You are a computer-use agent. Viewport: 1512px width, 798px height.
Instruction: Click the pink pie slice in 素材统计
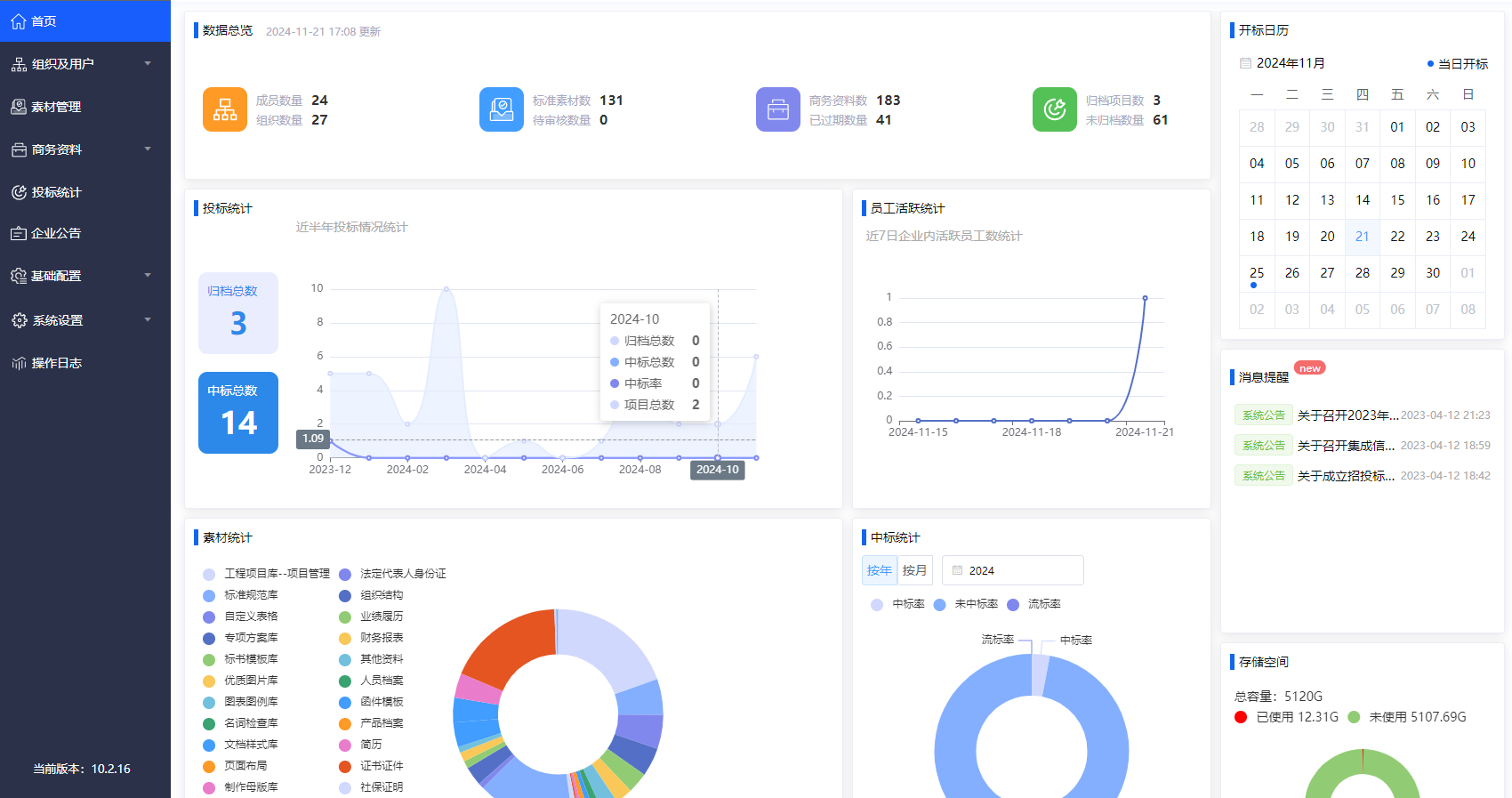pyautogui.click(x=479, y=689)
